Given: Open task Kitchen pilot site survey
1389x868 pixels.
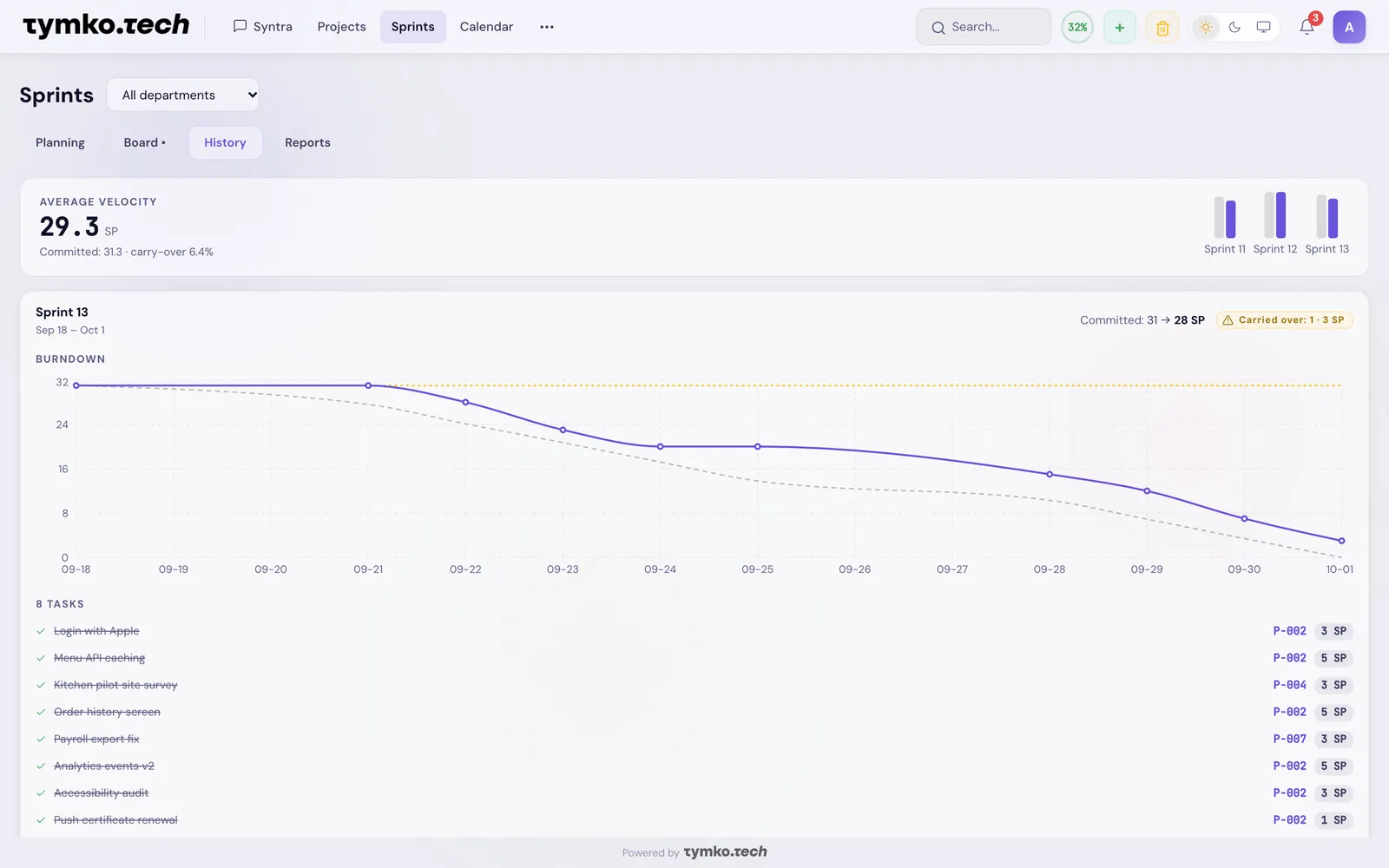Looking at the screenshot, I should point(115,685).
